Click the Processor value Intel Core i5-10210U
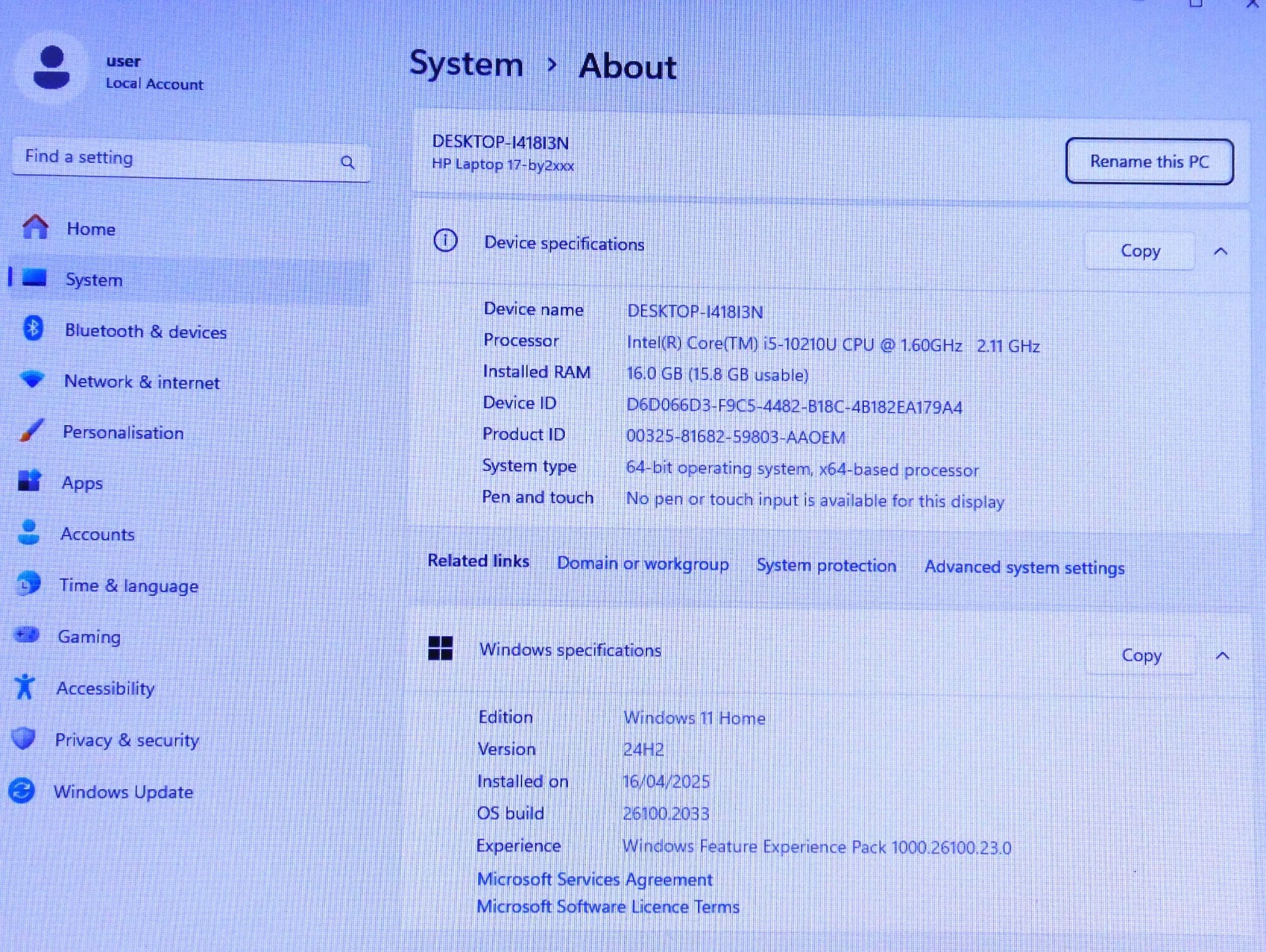Image resolution: width=1266 pixels, height=952 pixels. coord(833,345)
